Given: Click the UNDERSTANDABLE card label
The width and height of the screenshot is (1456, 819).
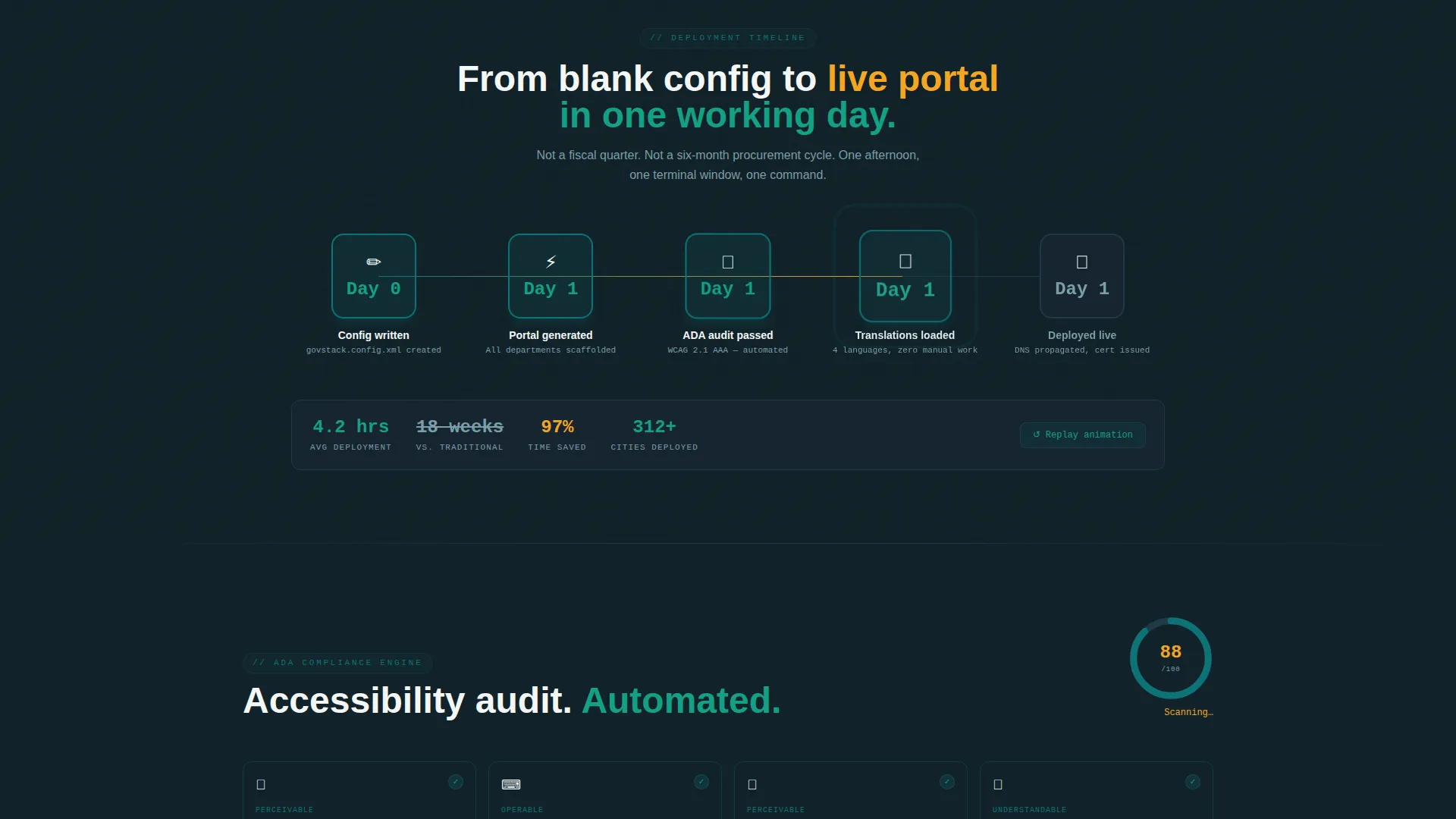Looking at the screenshot, I should click(1030, 810).
